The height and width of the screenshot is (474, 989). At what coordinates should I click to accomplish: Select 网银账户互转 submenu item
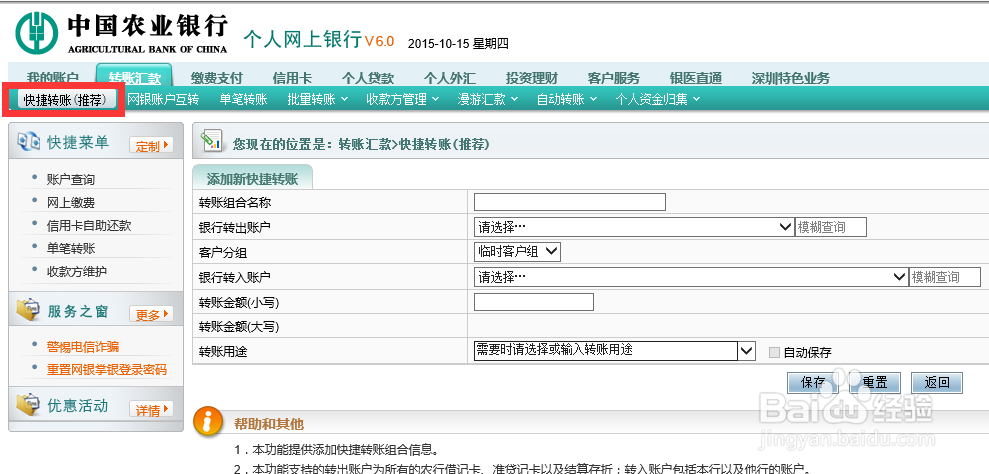tap(163, 99)
